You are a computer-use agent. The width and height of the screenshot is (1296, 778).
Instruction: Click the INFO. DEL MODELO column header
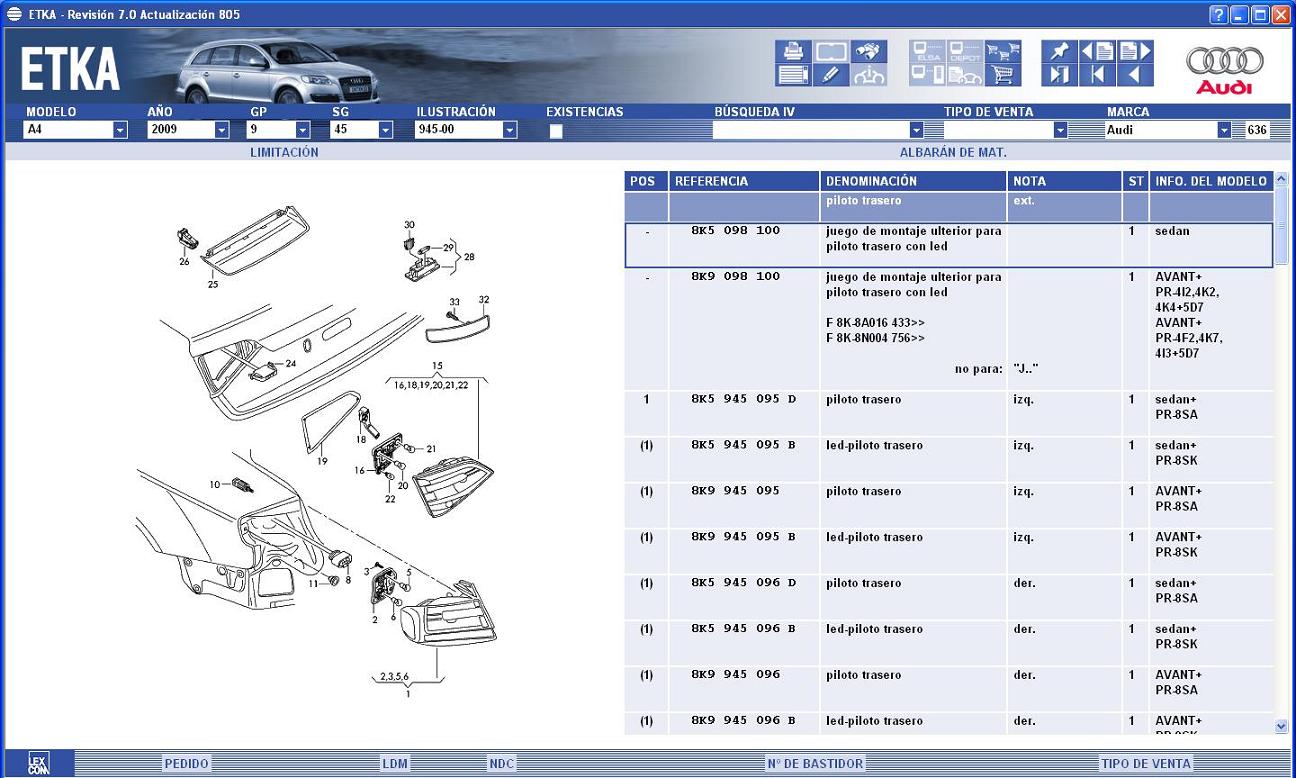tap(1211, 181)
